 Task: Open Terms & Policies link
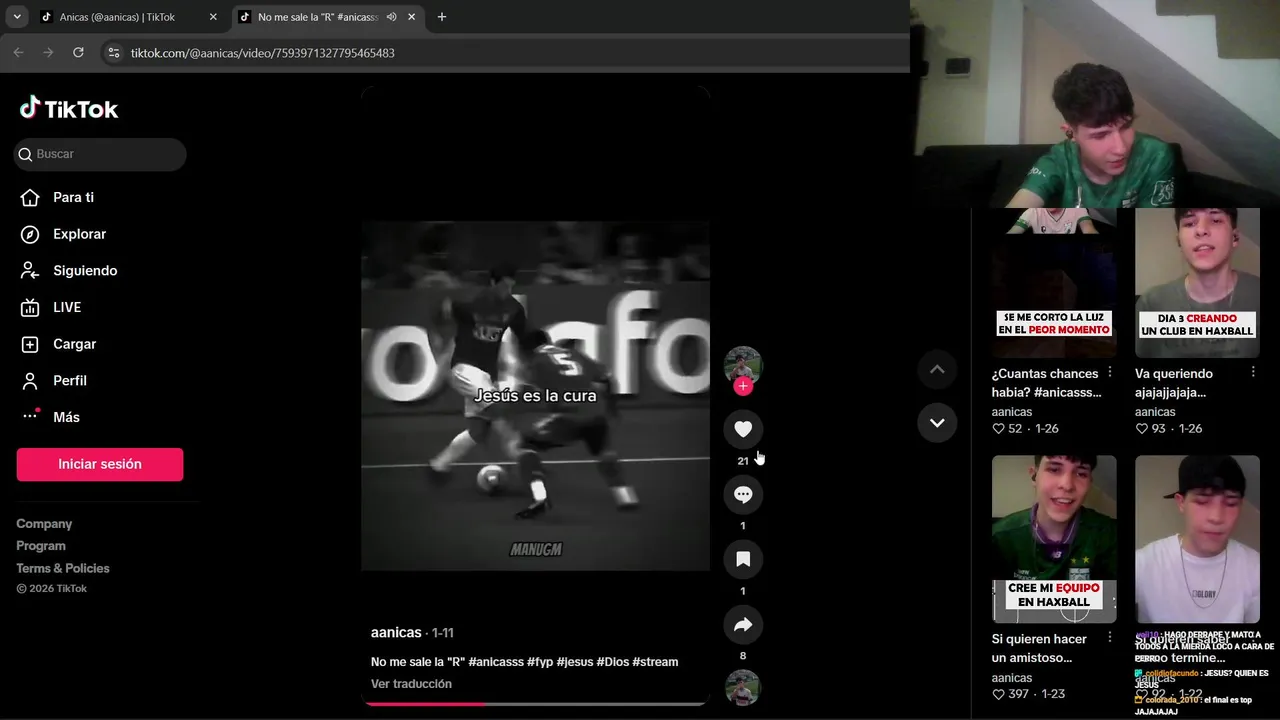click(63, 568)
